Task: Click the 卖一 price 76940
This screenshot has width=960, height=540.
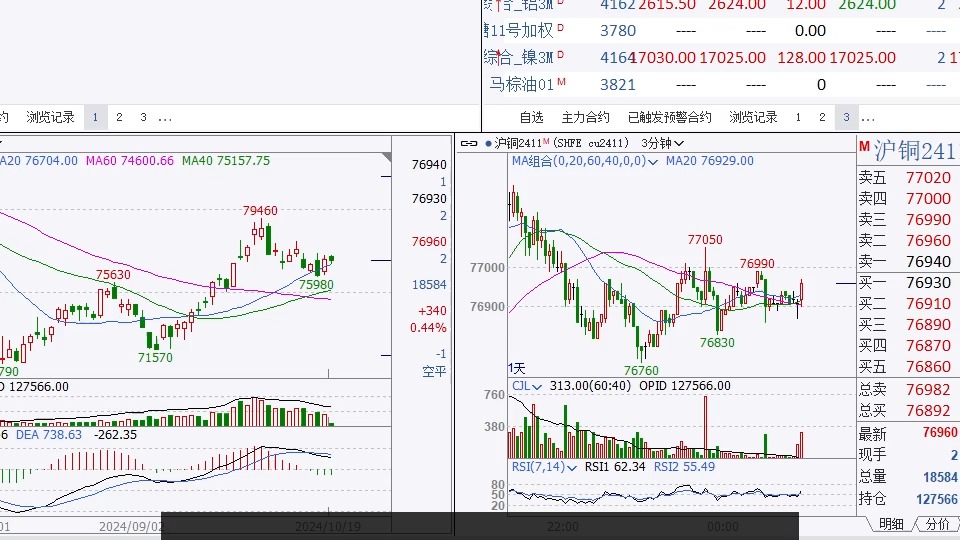Action: (x=929, y=261)
